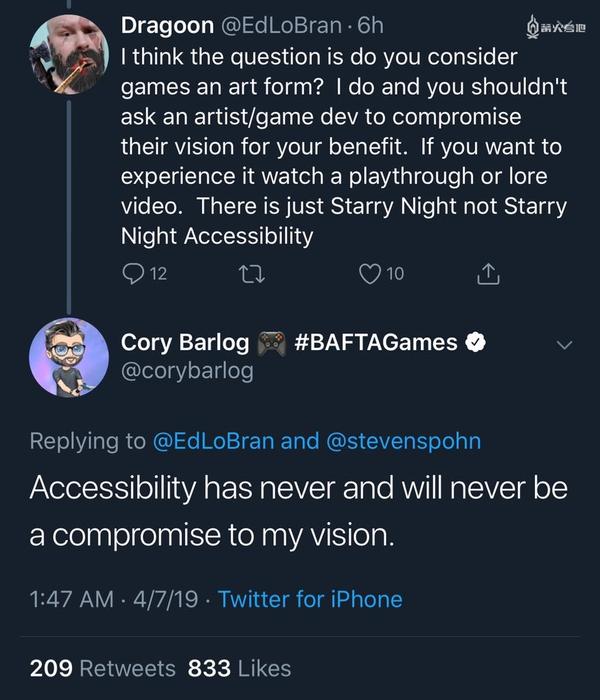Open Dragoon's profile picture
The height and width of the screenshot is (700, 600).
click(x=68, y=53)
